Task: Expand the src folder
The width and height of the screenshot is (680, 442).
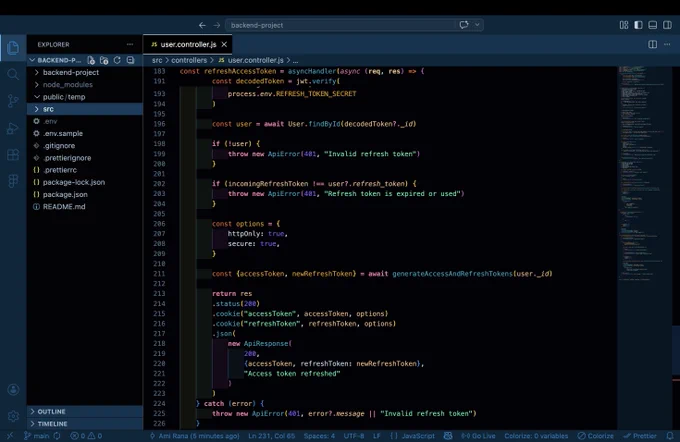Action: [85, 109]
